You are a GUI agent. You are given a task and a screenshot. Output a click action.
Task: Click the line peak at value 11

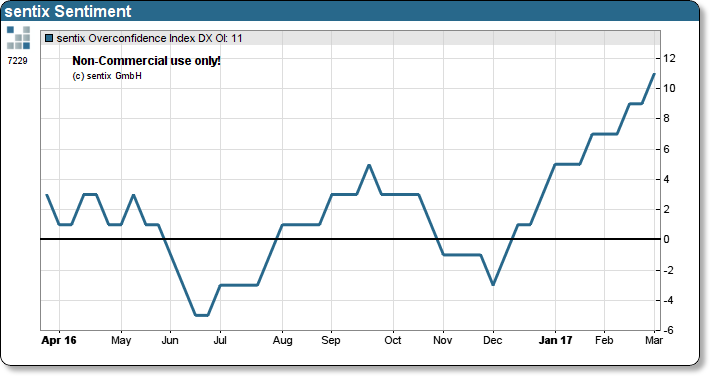coord(654,74)
